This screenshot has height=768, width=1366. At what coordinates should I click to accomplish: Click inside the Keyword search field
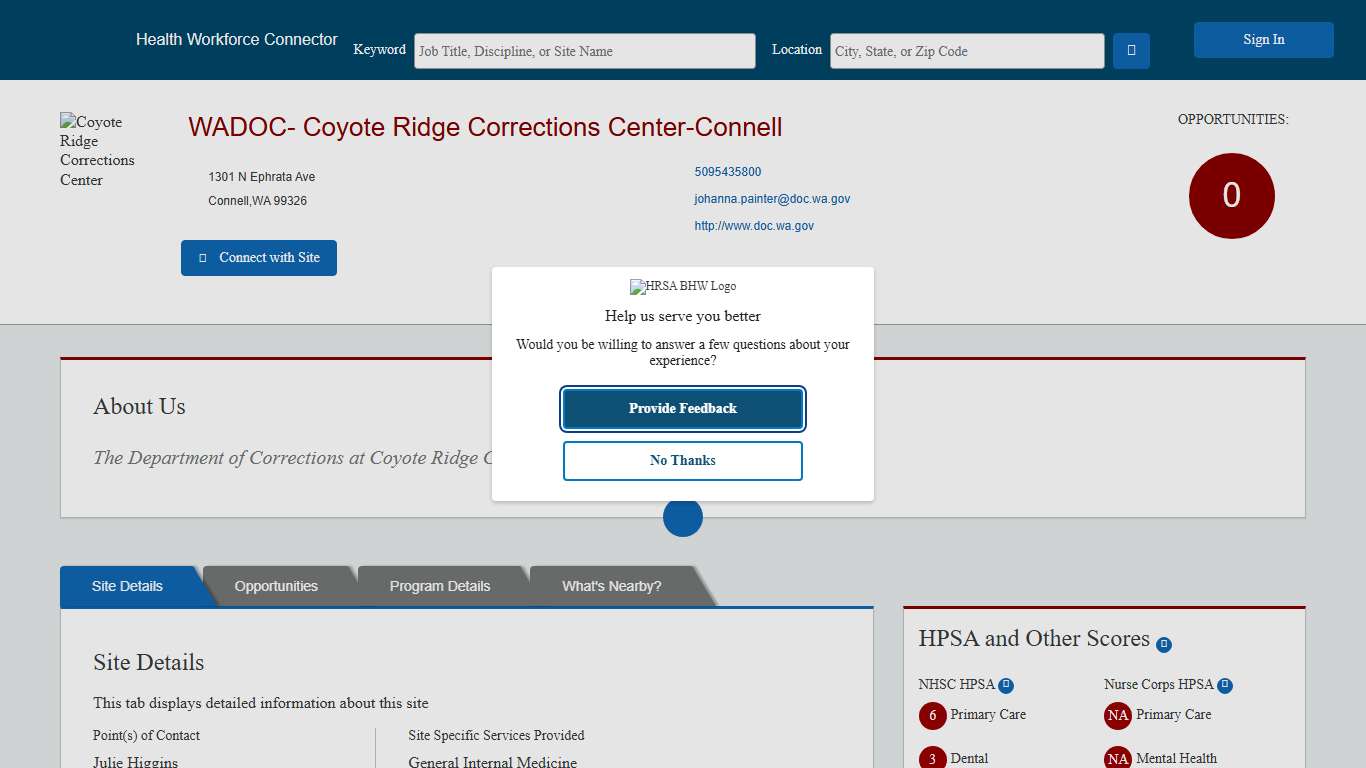tap(584, 50)
